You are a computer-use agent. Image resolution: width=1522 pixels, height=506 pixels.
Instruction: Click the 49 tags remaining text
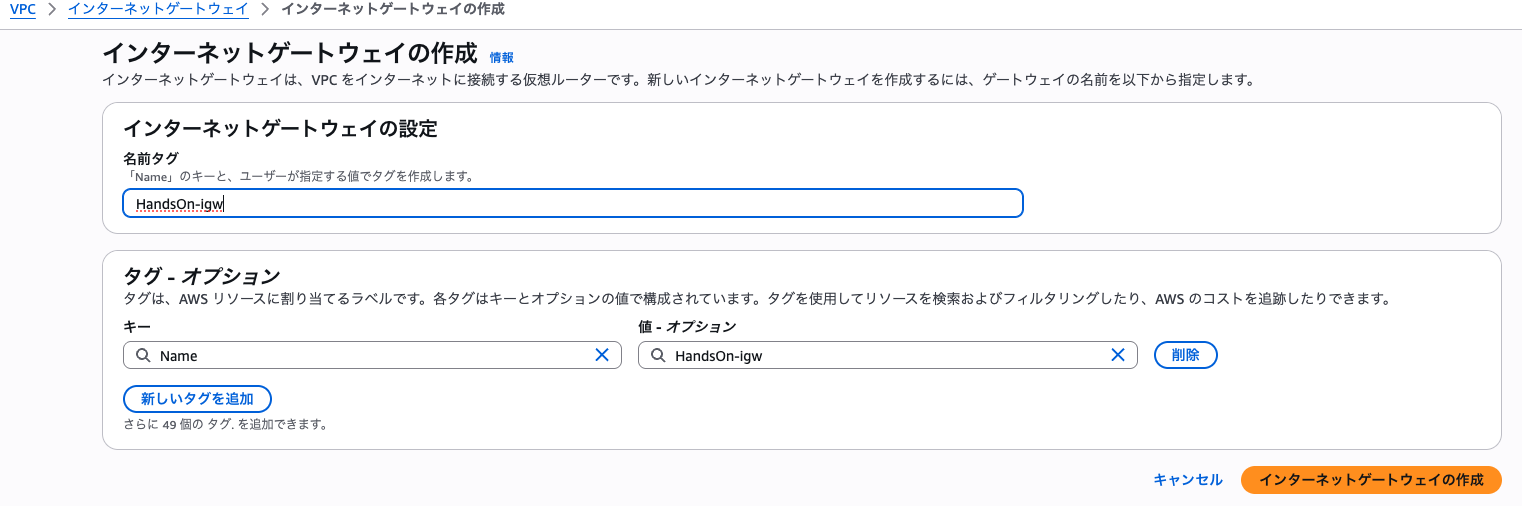tap(225, 424)
